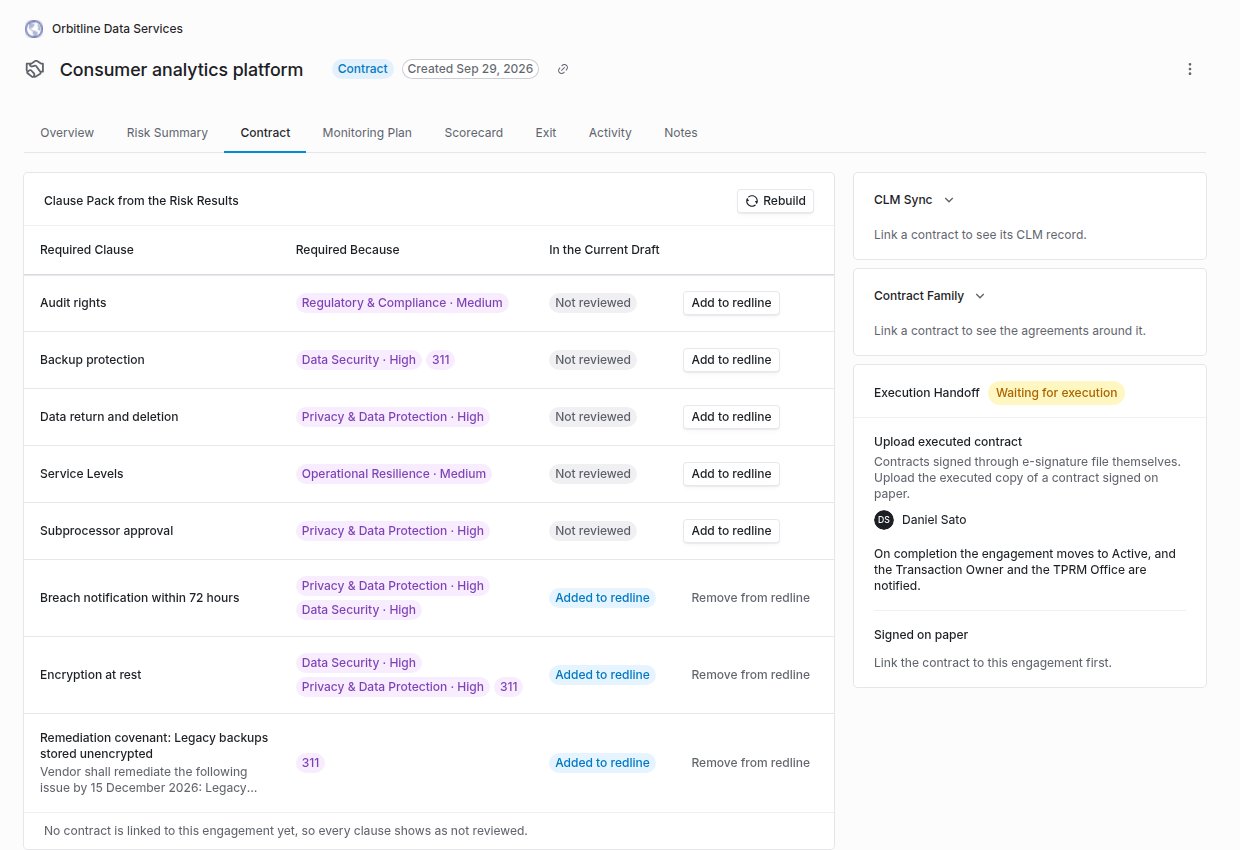Click the 311 tag in Remediation covenant row

[310, 763]
